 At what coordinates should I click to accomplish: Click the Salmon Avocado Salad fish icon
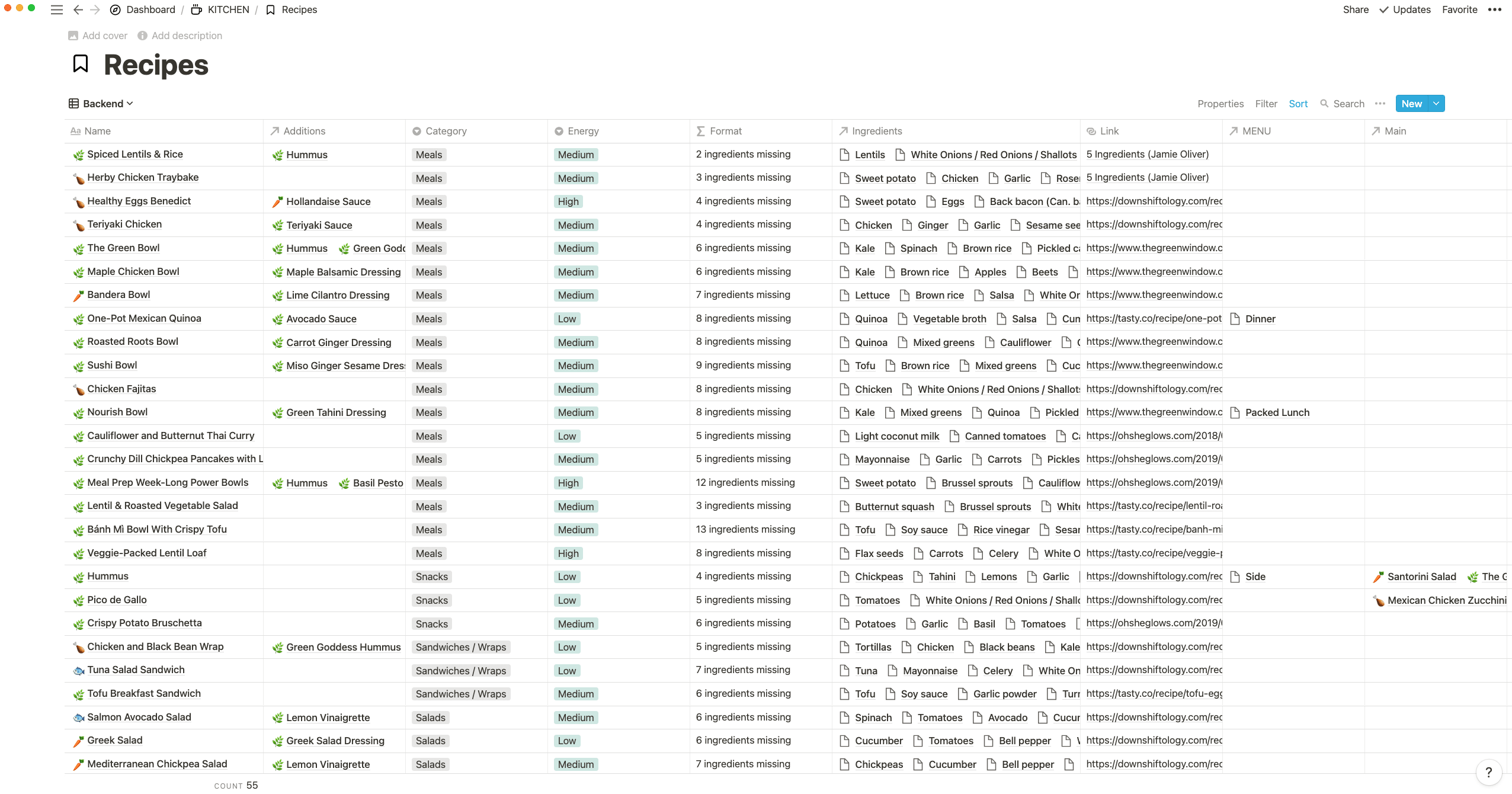[x=78, y=718]
